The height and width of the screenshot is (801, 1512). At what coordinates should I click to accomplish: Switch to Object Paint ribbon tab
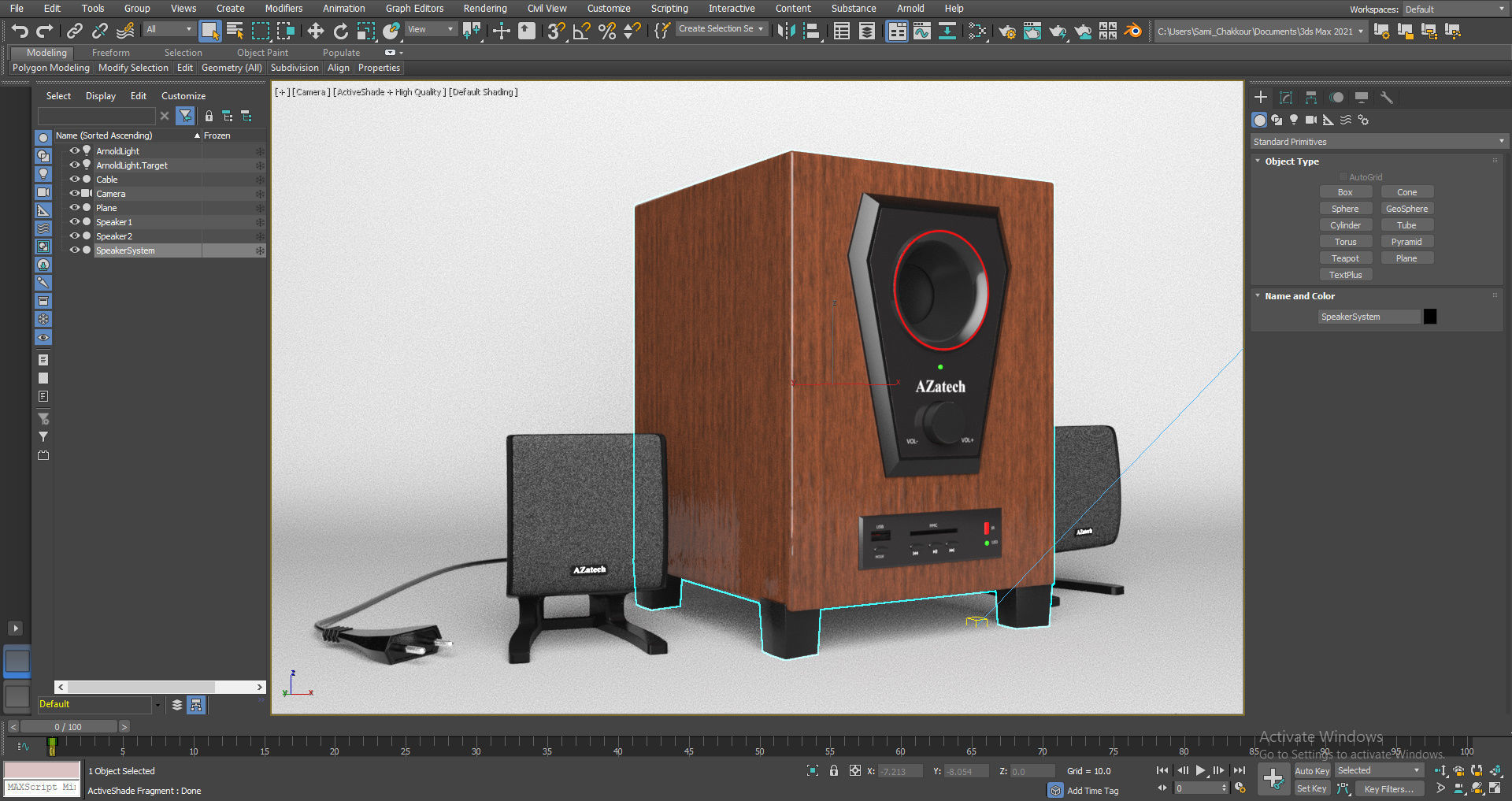262,53
